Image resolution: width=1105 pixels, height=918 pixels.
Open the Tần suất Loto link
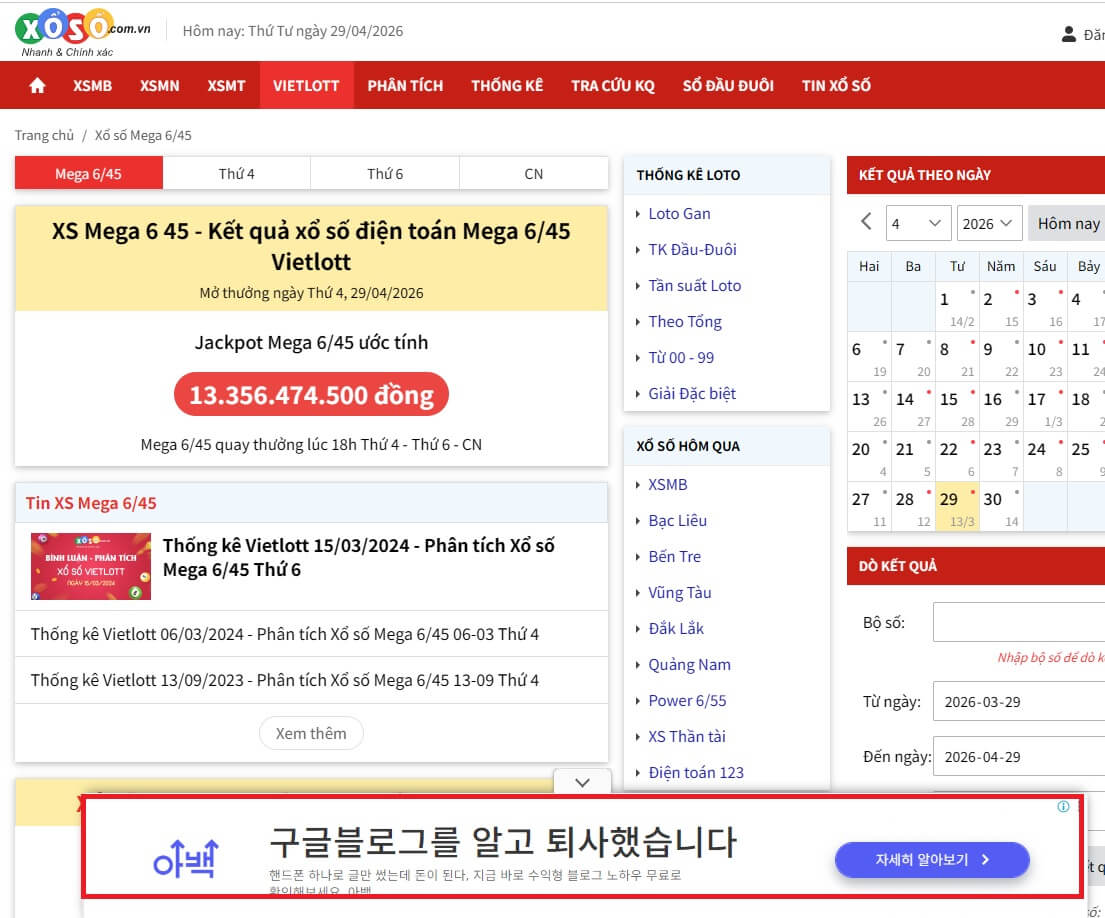(695, 285)
